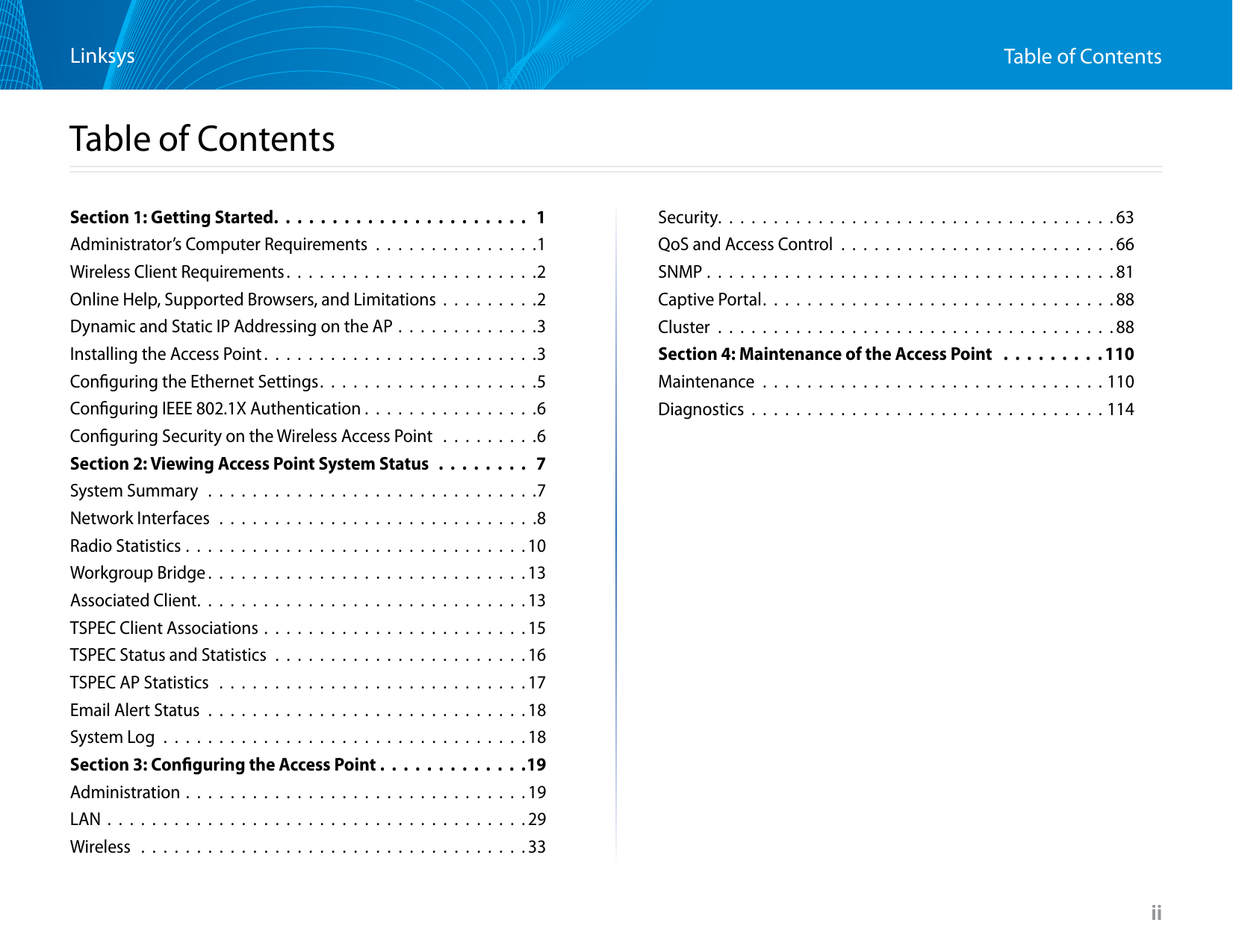Open Configuring the Ethernet Settings entry
1233x952 pixels.
click(308, 382)
